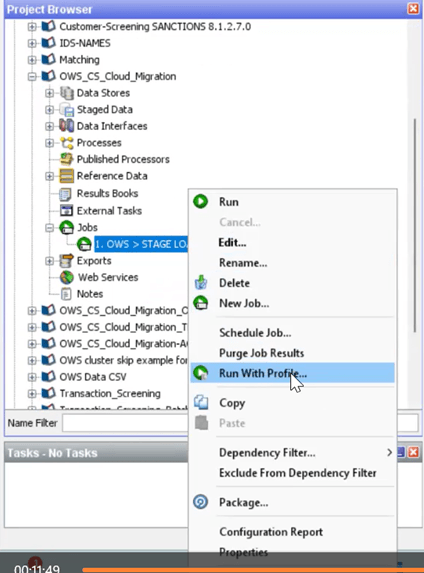Click the Copy icon in context menu

[201, 402]
